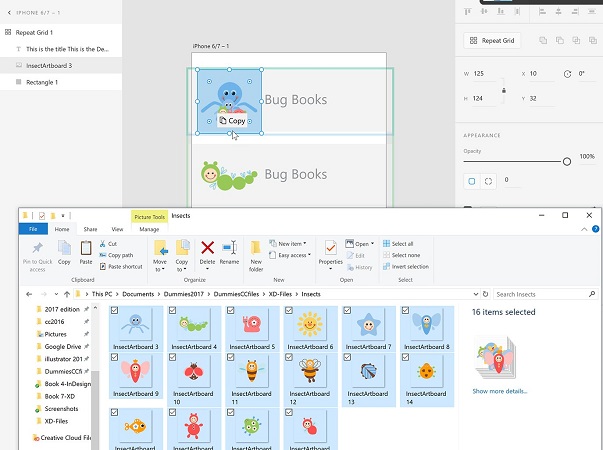Open the Copy to dropdown
This screenshot has width=603, height=450.
pos(182,254)
